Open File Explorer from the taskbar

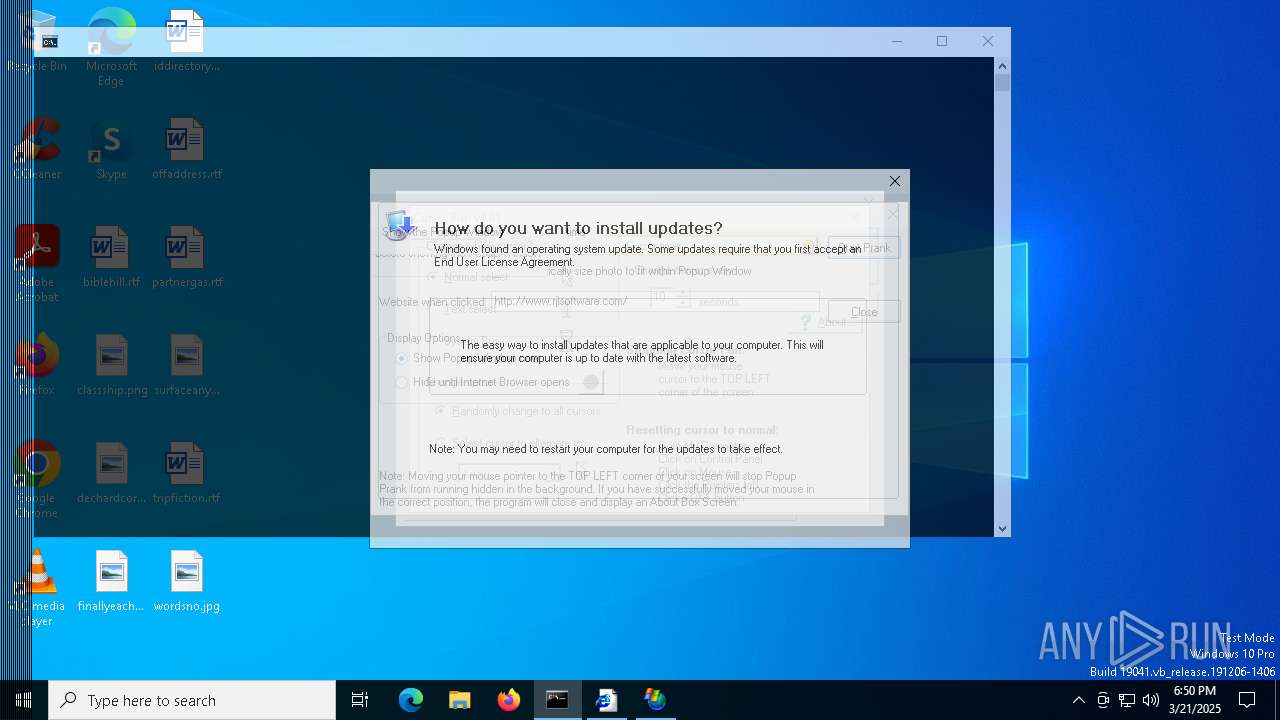pos(460,700)
